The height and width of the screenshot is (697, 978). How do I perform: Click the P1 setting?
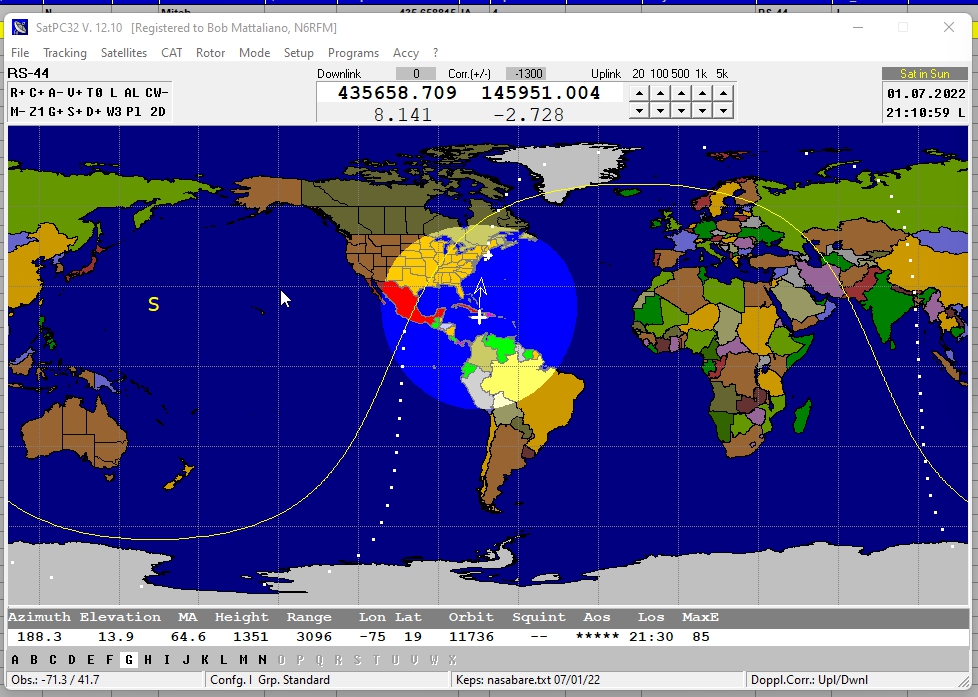(133, 112)
